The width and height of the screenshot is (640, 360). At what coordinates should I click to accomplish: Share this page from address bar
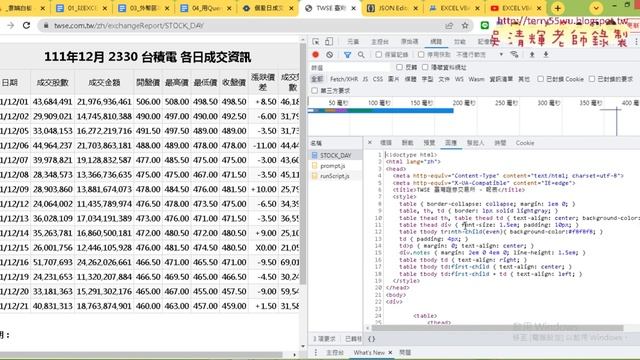[x=449, y=25]
